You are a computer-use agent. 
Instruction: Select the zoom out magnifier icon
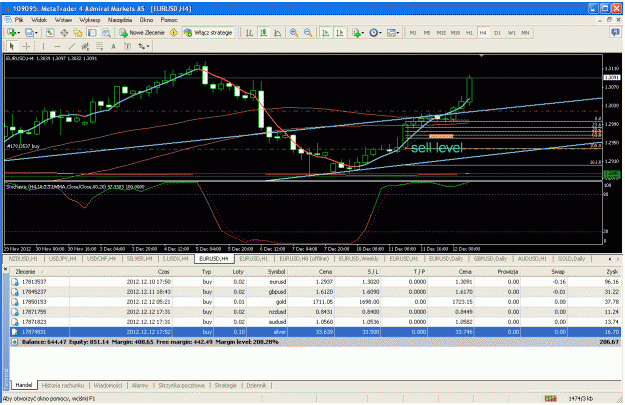(308, 33)
